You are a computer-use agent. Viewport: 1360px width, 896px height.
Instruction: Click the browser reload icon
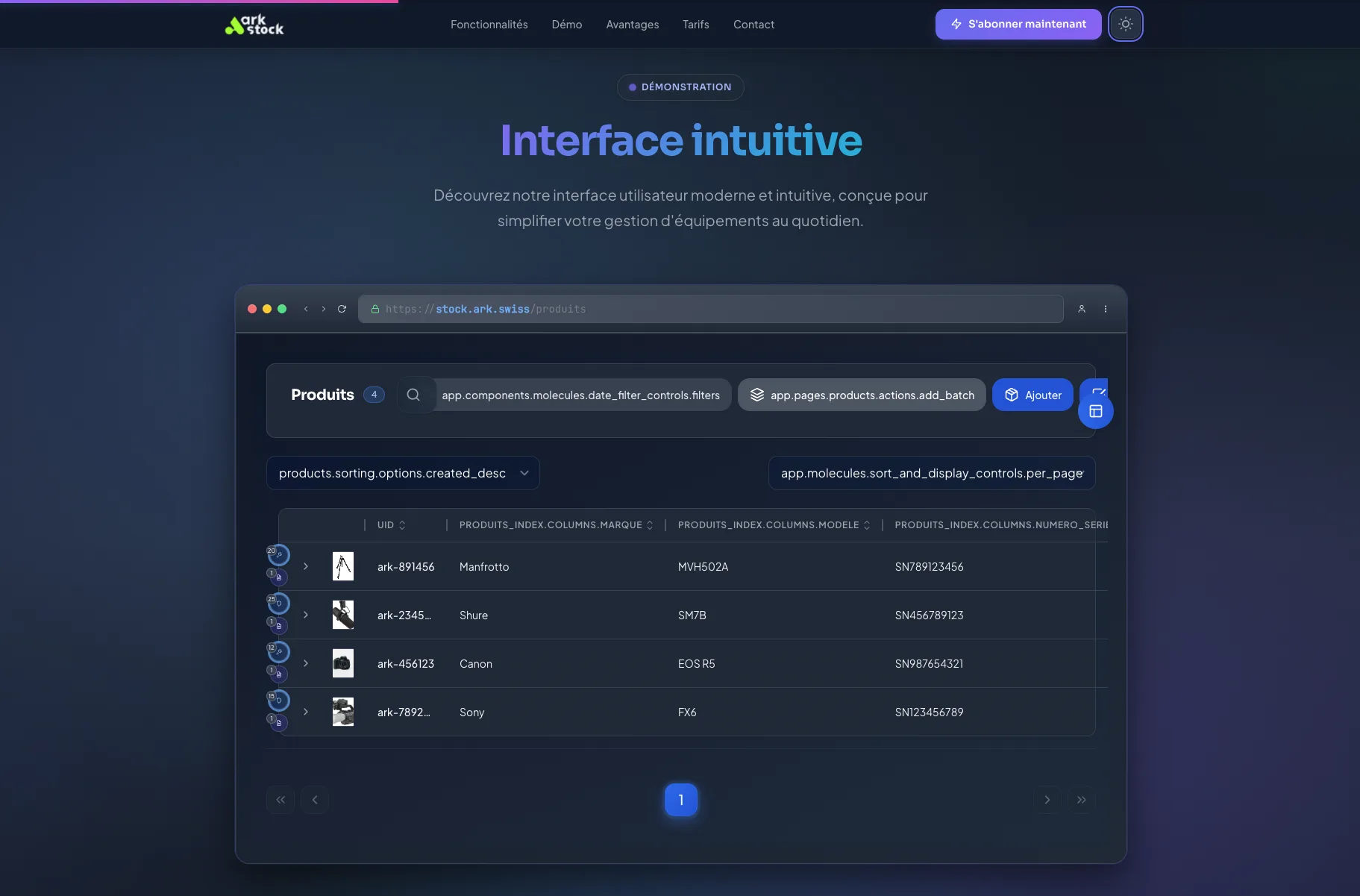[x=342, y=309]
